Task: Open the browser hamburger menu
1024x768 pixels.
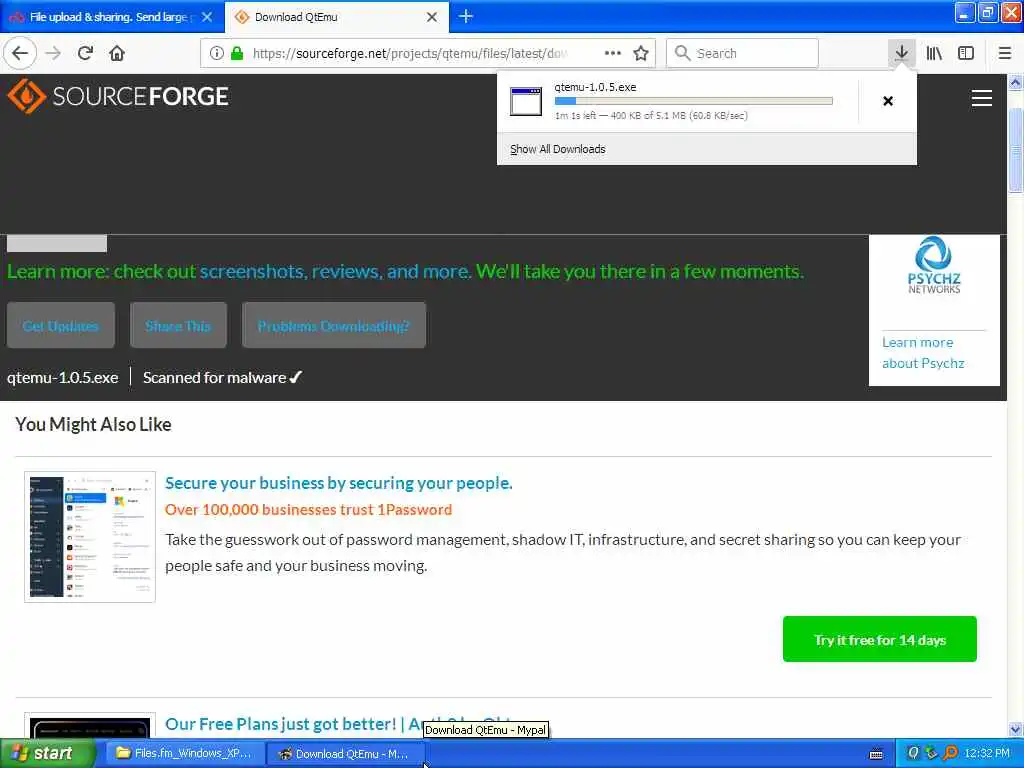Action: pos(1004,53)
